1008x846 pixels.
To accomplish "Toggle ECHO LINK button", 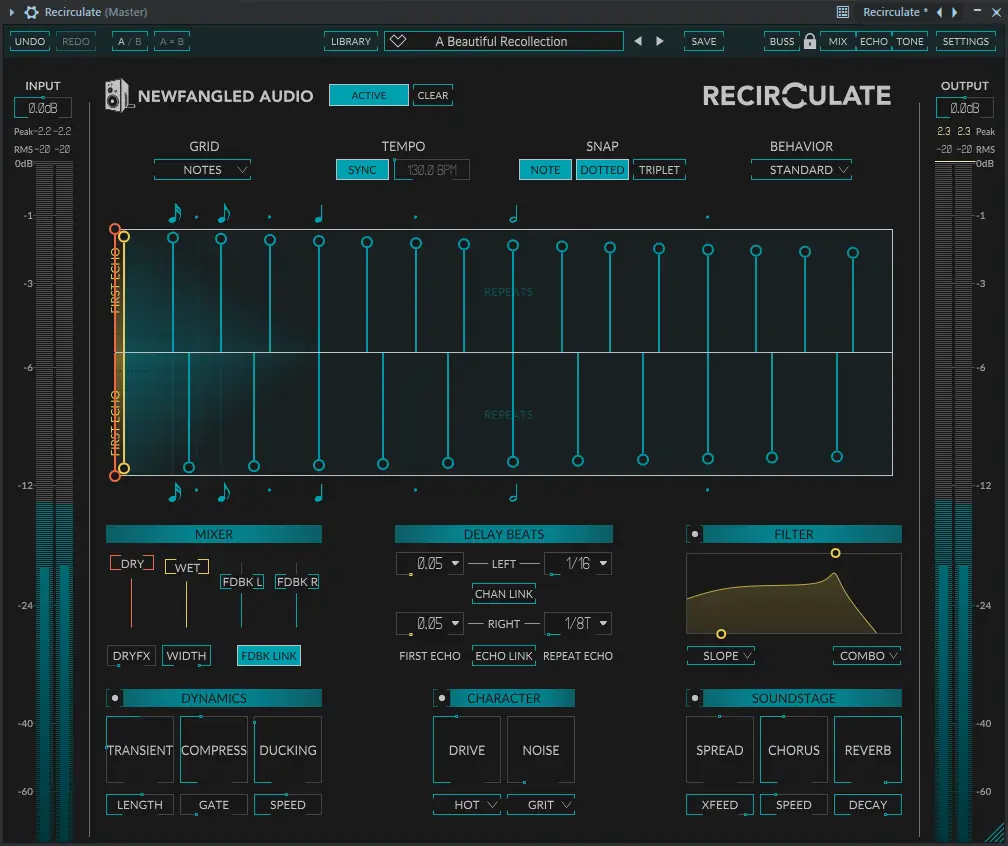I will (x=504, y=656).
